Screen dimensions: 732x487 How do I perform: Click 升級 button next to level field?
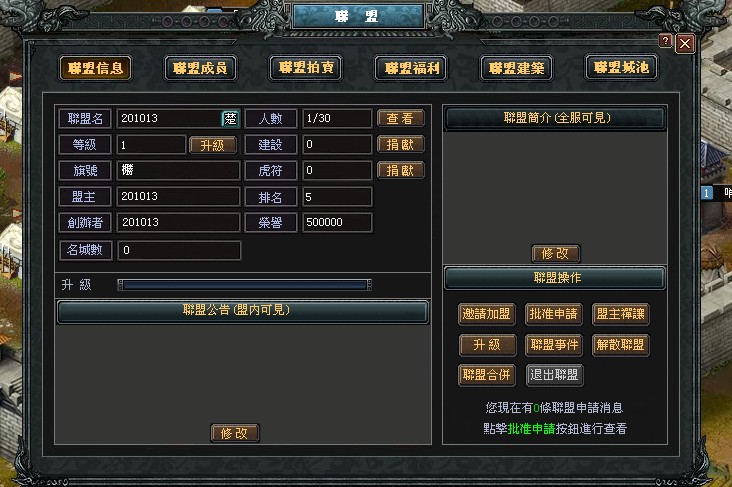212,145
